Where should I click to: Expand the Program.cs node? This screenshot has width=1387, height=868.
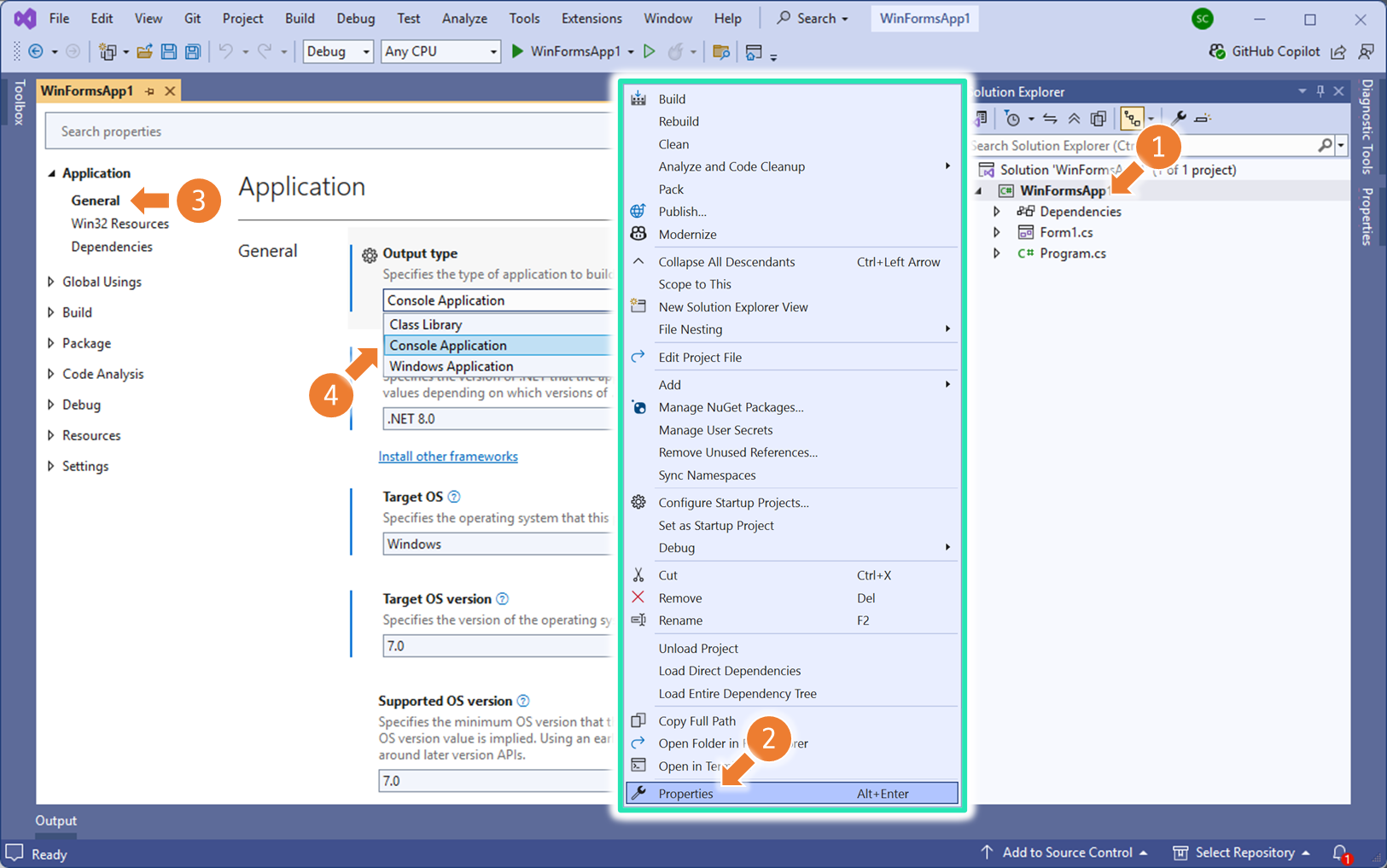[x=996, y=253]
